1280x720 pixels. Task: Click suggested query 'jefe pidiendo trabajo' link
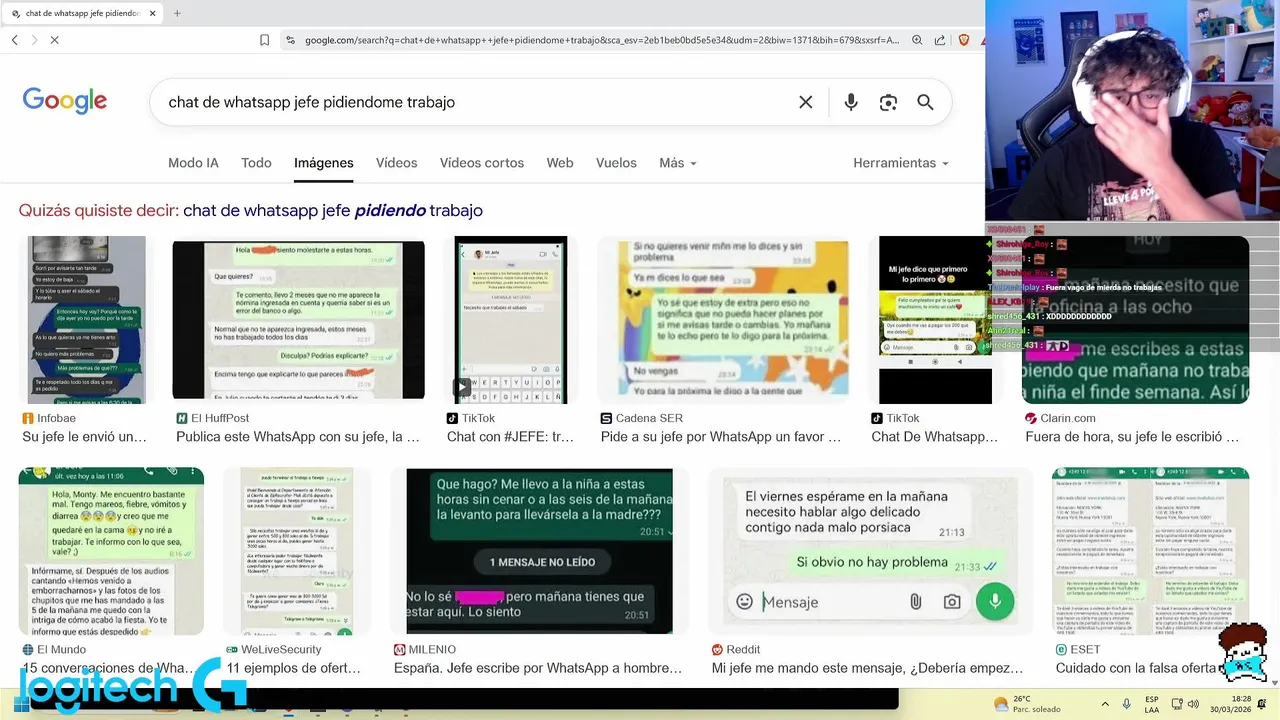tap(333, 211)
